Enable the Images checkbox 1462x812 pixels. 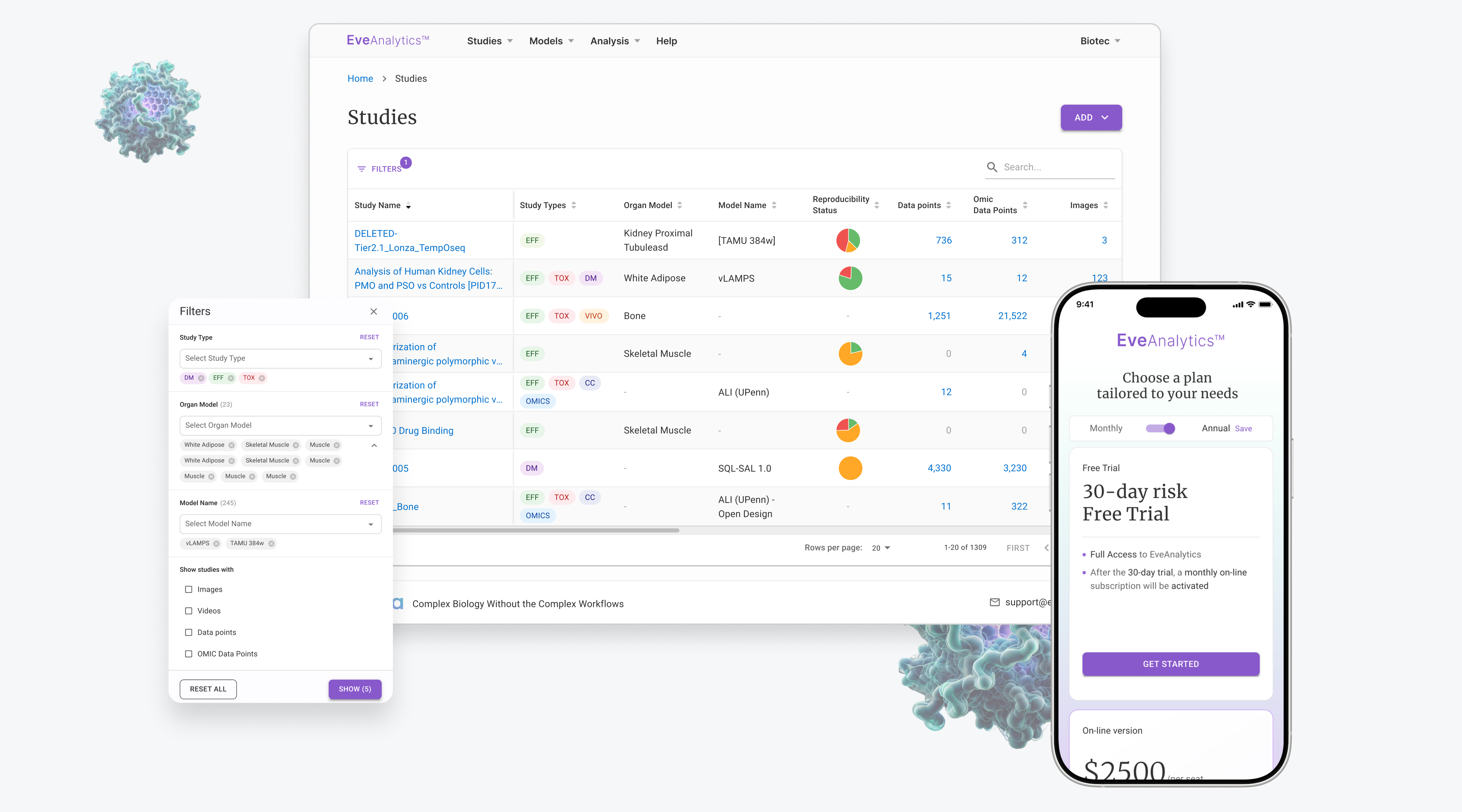pyautogui.click(x=189, y=590)
